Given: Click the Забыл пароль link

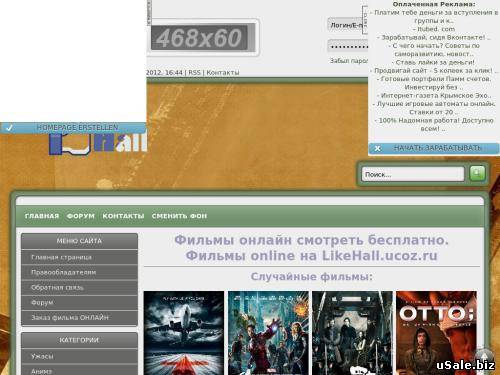Looking at the screenshot, I should (349, 61).
